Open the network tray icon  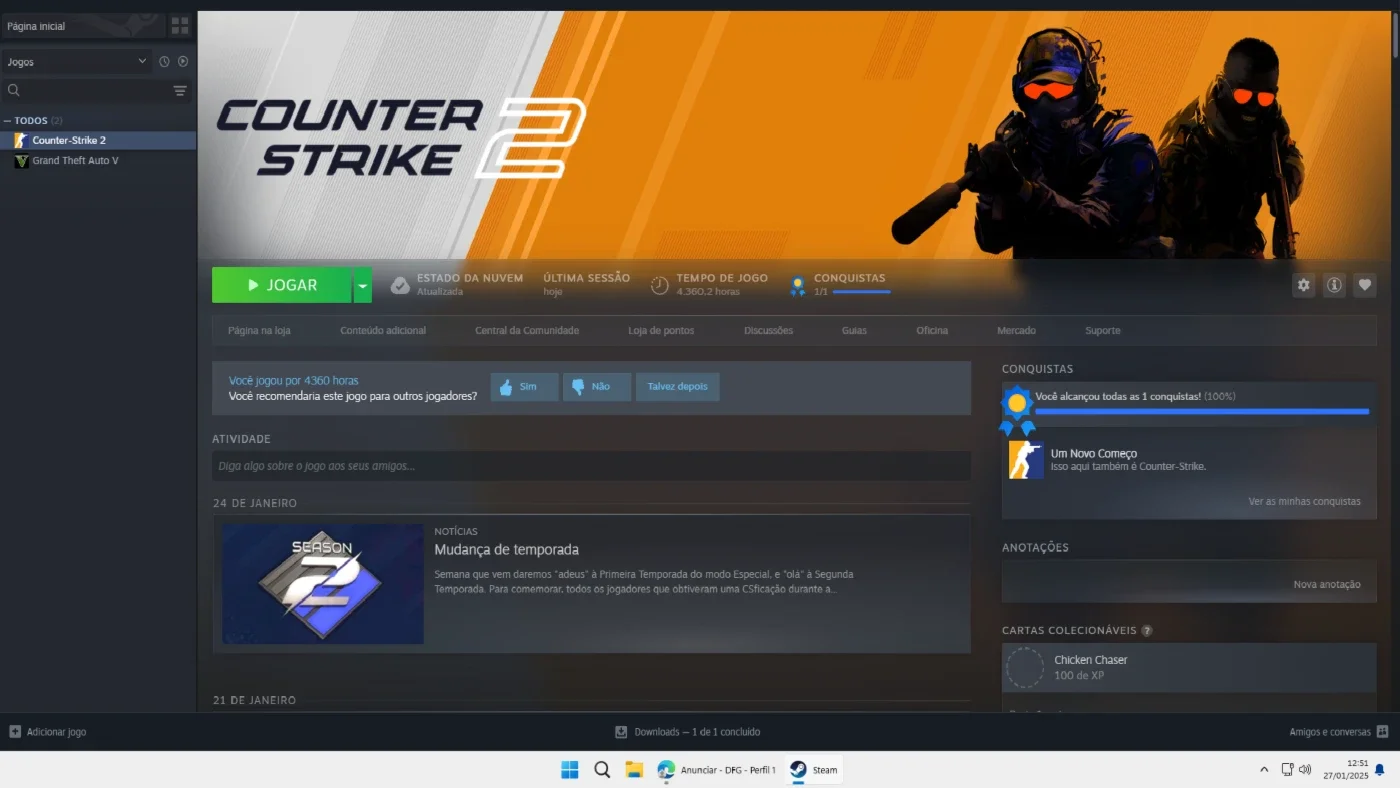coord(1287,770)
